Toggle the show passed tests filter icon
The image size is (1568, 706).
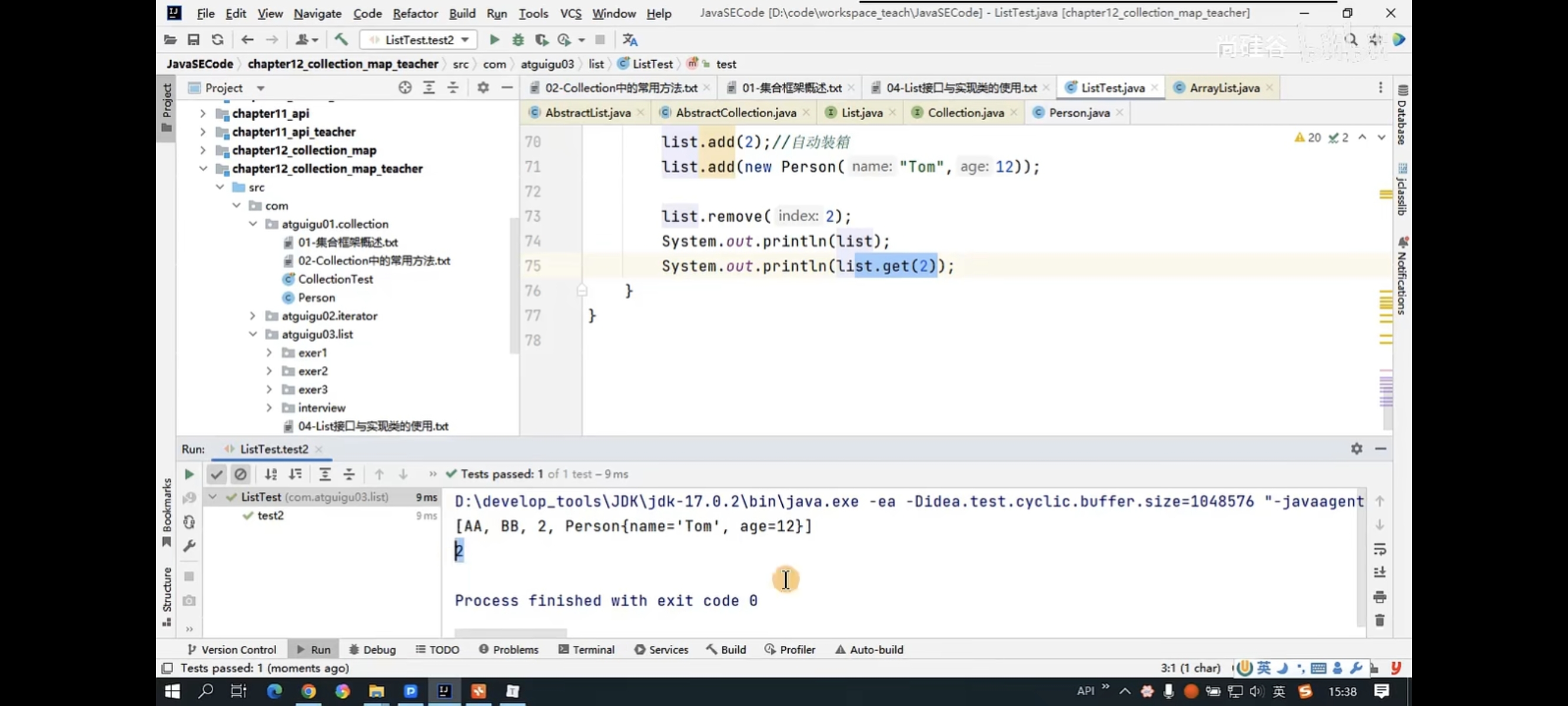pyautogui.click(x=215, y=473)
